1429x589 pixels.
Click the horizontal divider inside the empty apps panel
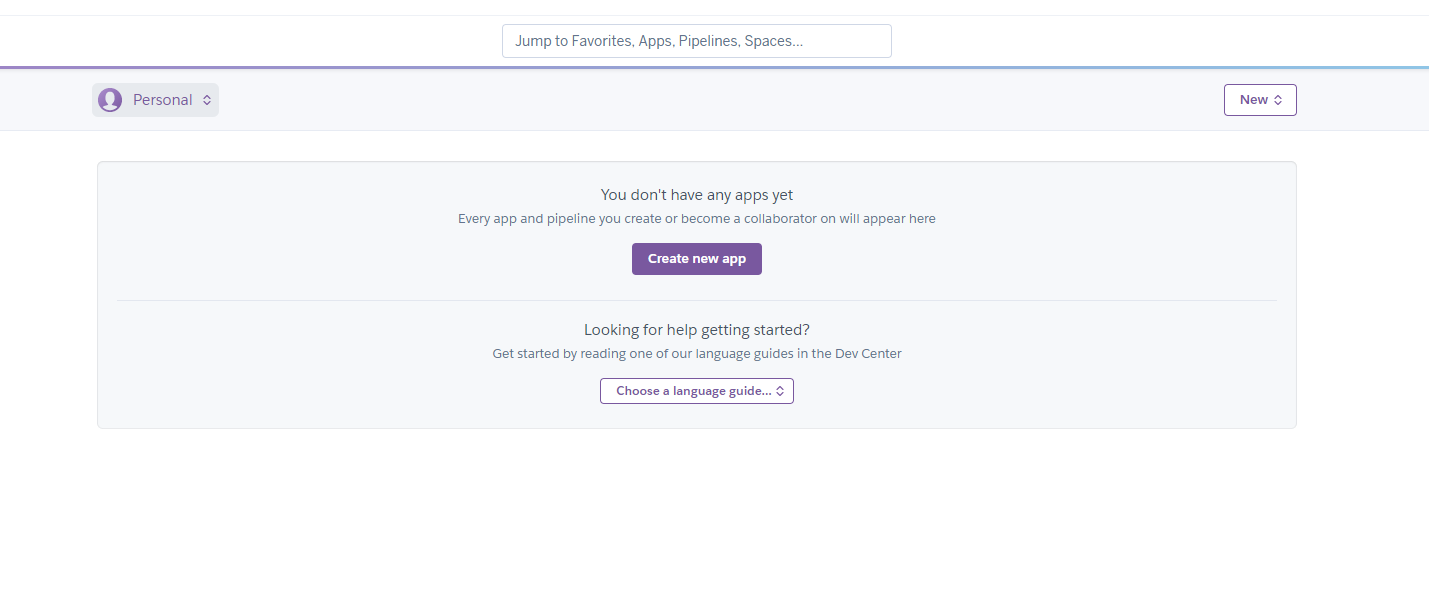pos(697,300)
